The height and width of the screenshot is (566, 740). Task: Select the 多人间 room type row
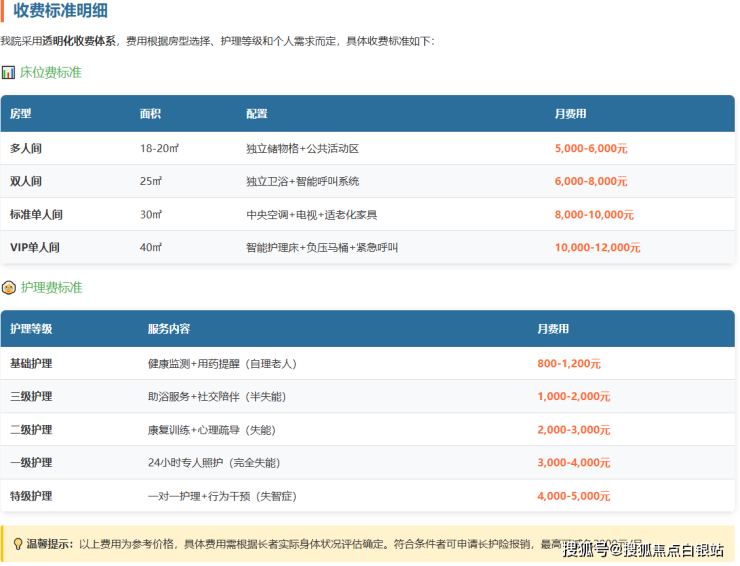[26, 148]
